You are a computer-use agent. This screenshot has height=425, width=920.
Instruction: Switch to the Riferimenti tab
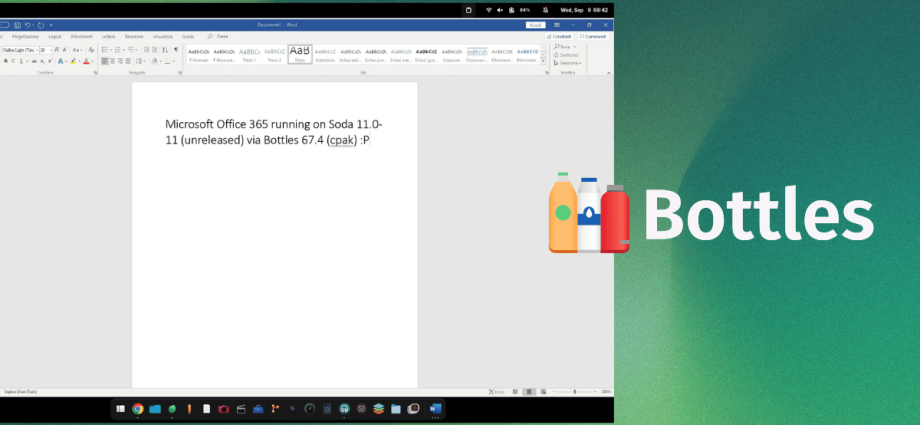point(82,36)
